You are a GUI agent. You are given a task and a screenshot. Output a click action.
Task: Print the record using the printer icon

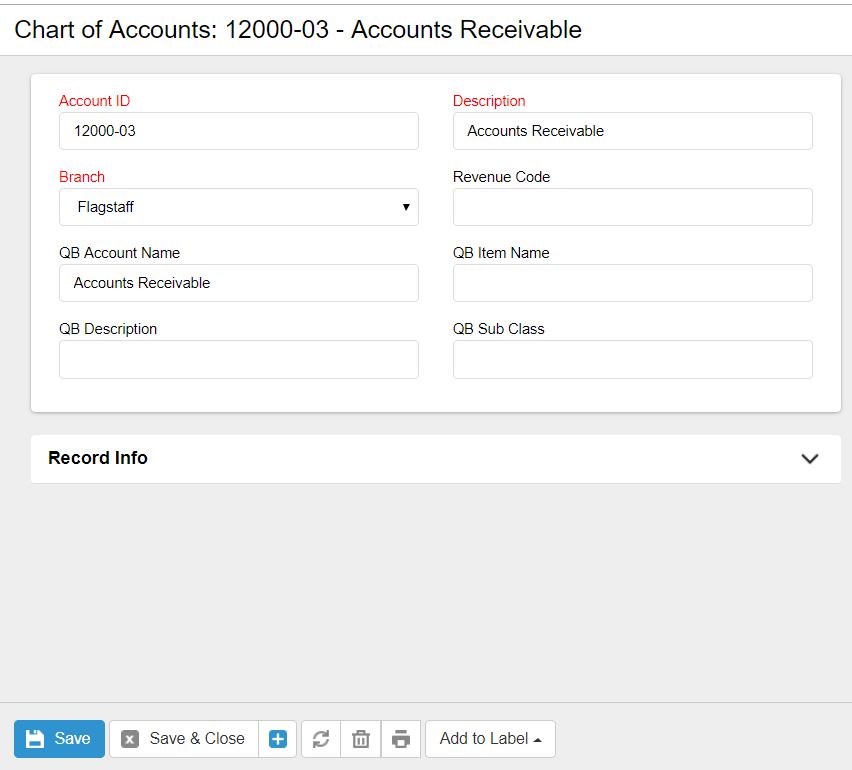[401, 739]
